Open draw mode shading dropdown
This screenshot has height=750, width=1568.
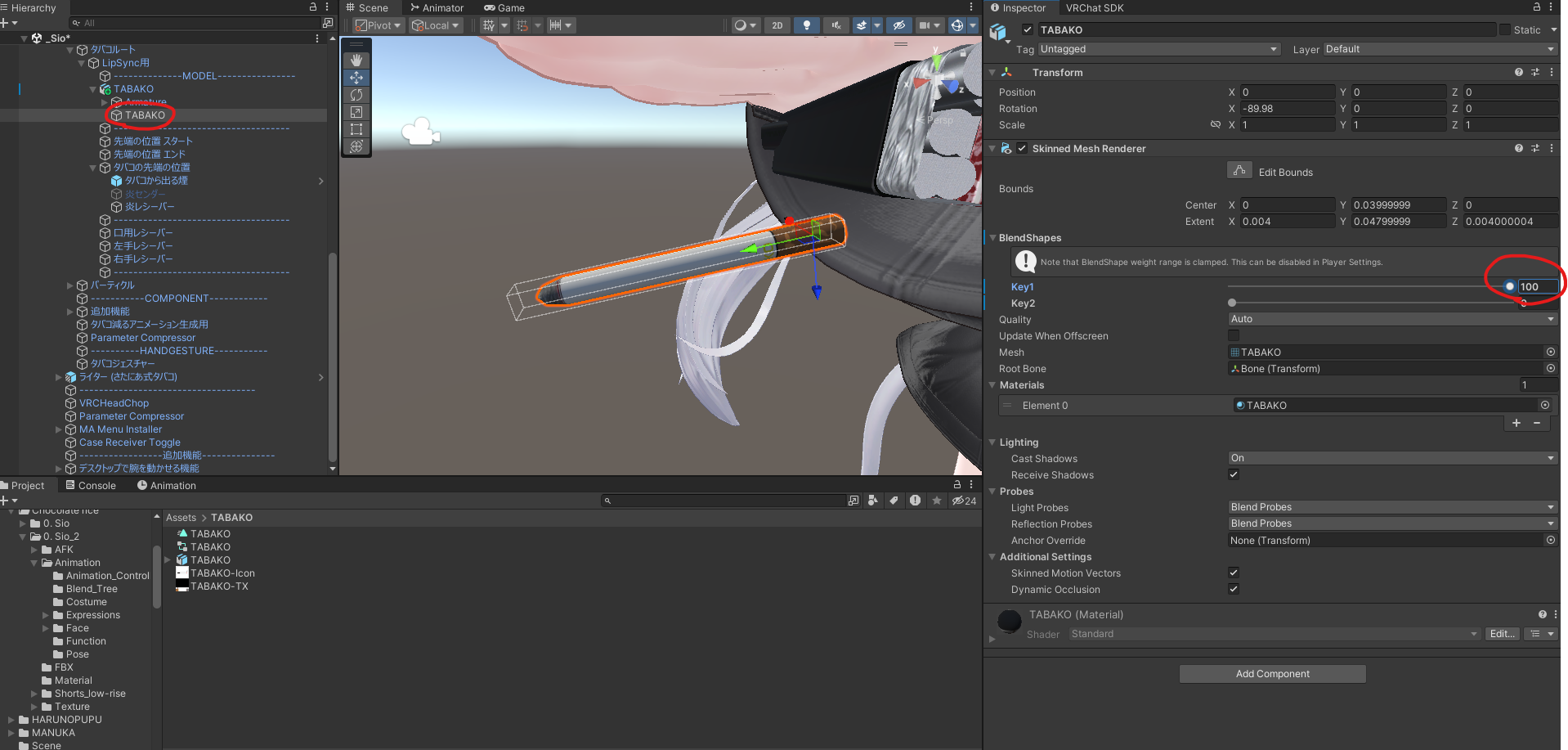(745, 25)
